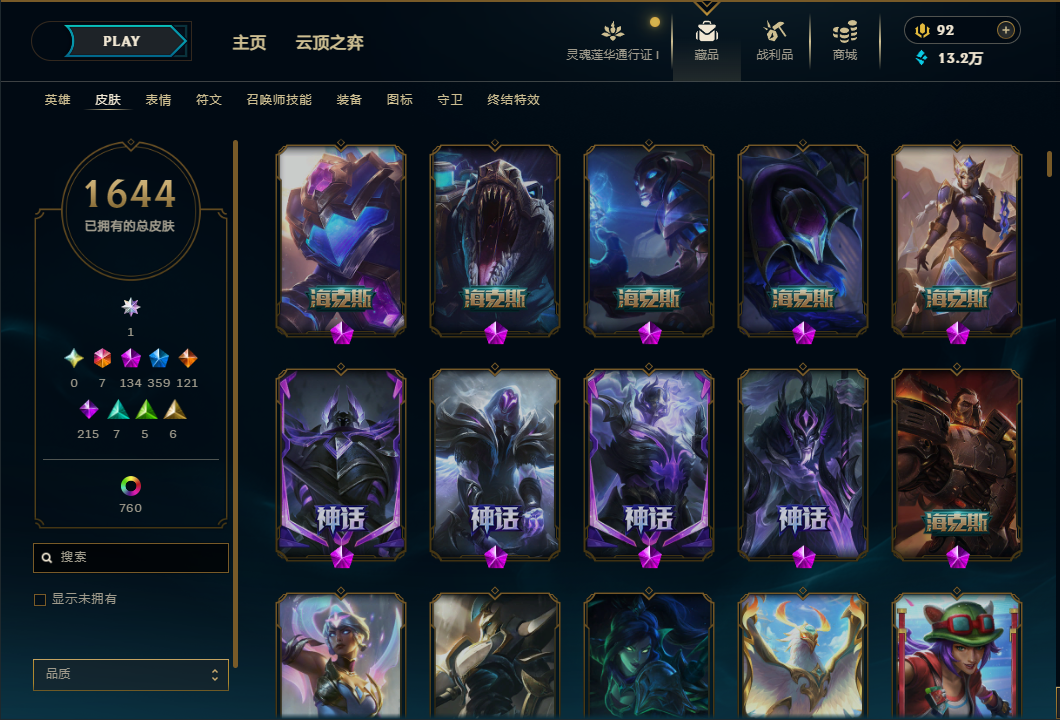Go to 主页 home page
This screenshot has width=1060, height=720.
click(249, 43)
